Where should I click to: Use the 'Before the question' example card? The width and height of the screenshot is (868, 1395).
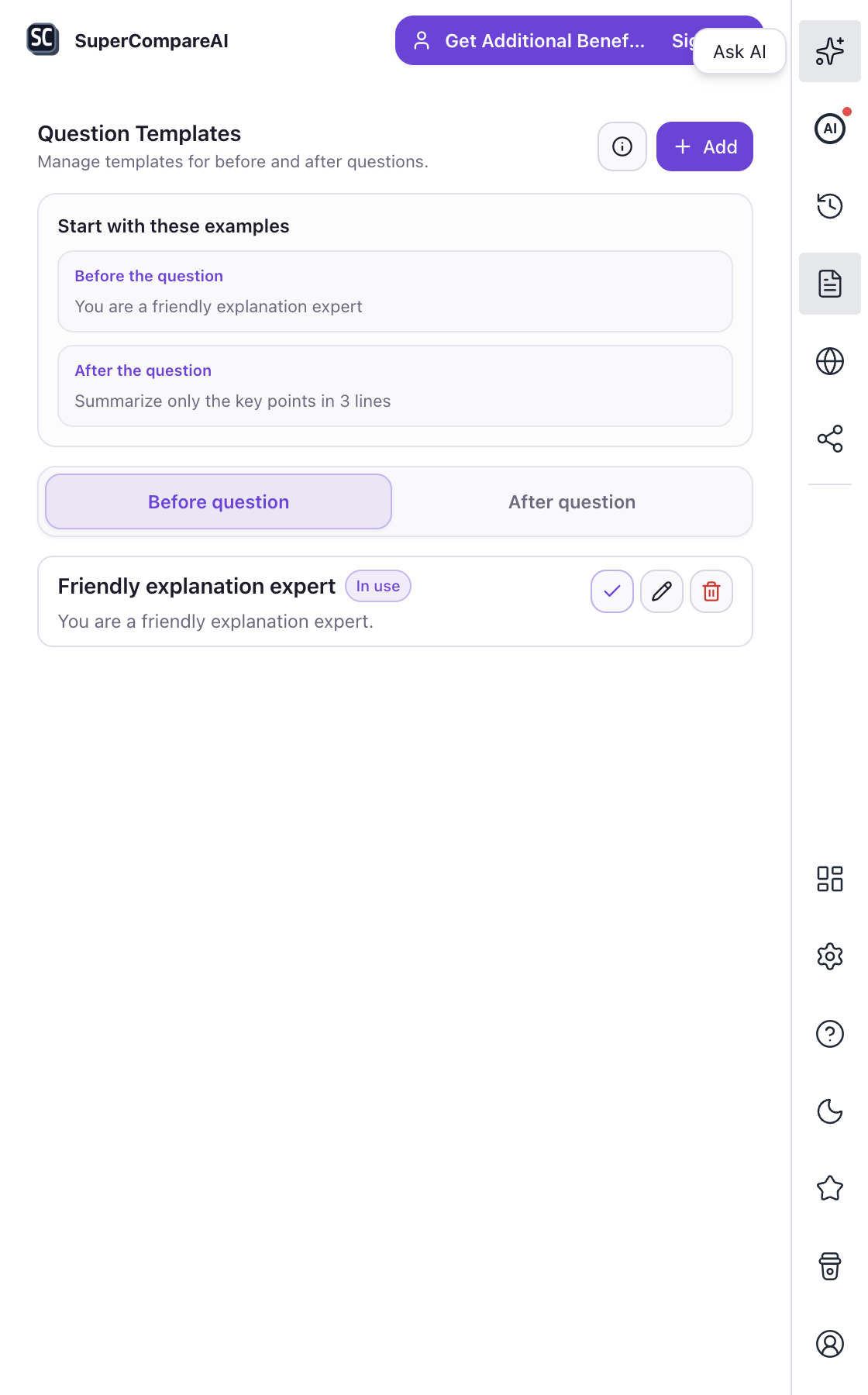click(395, 291)
